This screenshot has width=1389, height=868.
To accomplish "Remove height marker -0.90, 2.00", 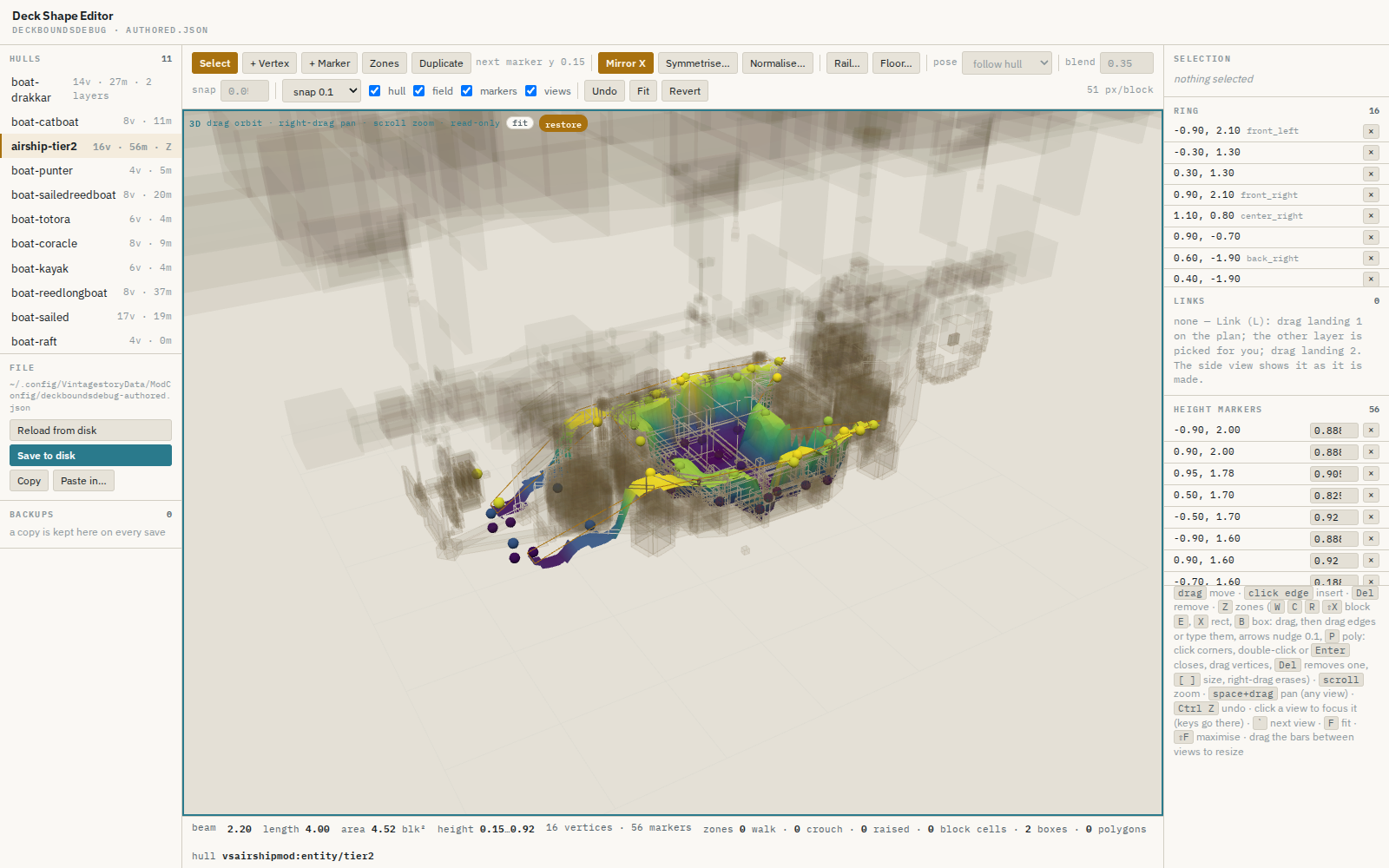I will click(x=1371, y=431).
